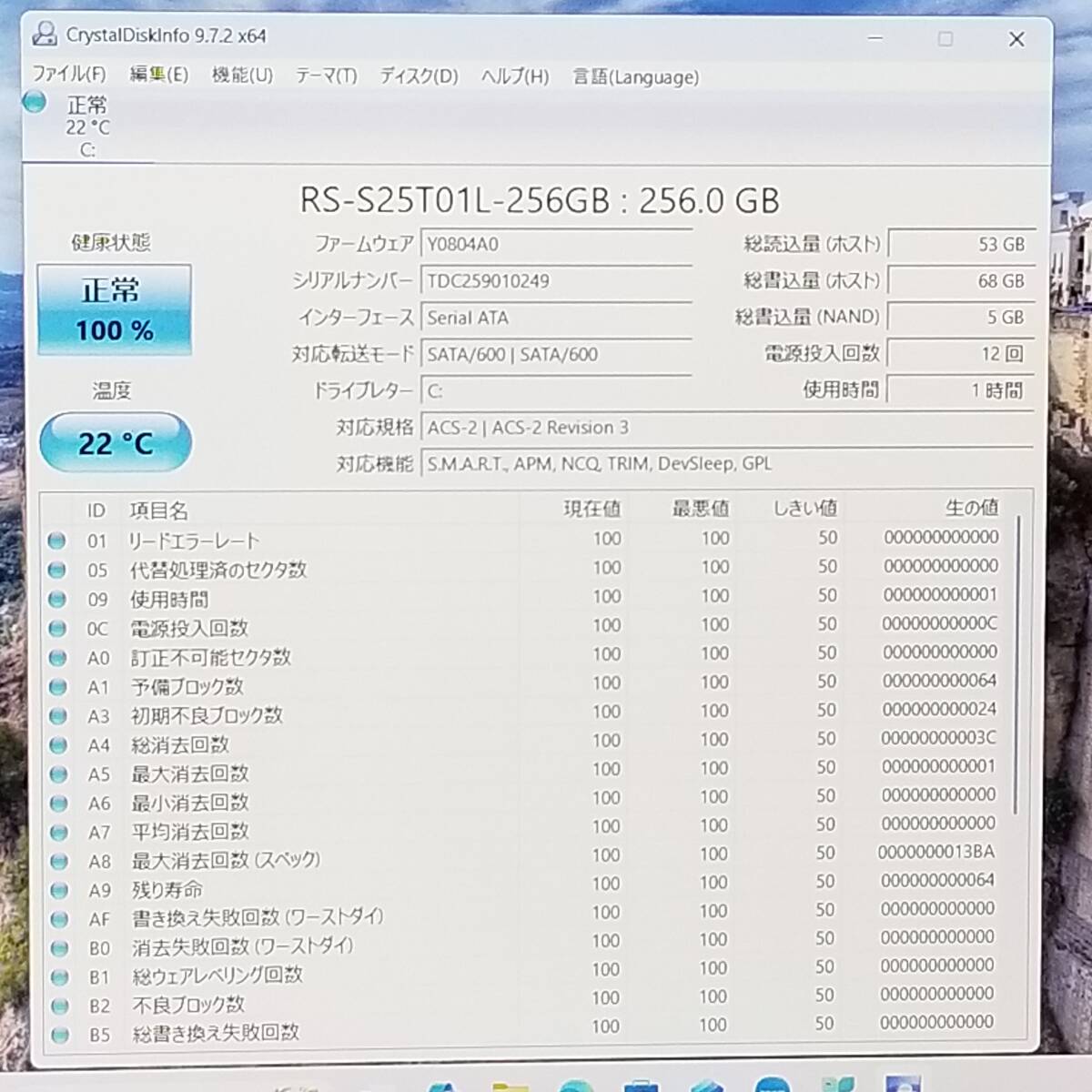Click the 最悪値 column header
1092x1092 pixels.
click(700, 509)
